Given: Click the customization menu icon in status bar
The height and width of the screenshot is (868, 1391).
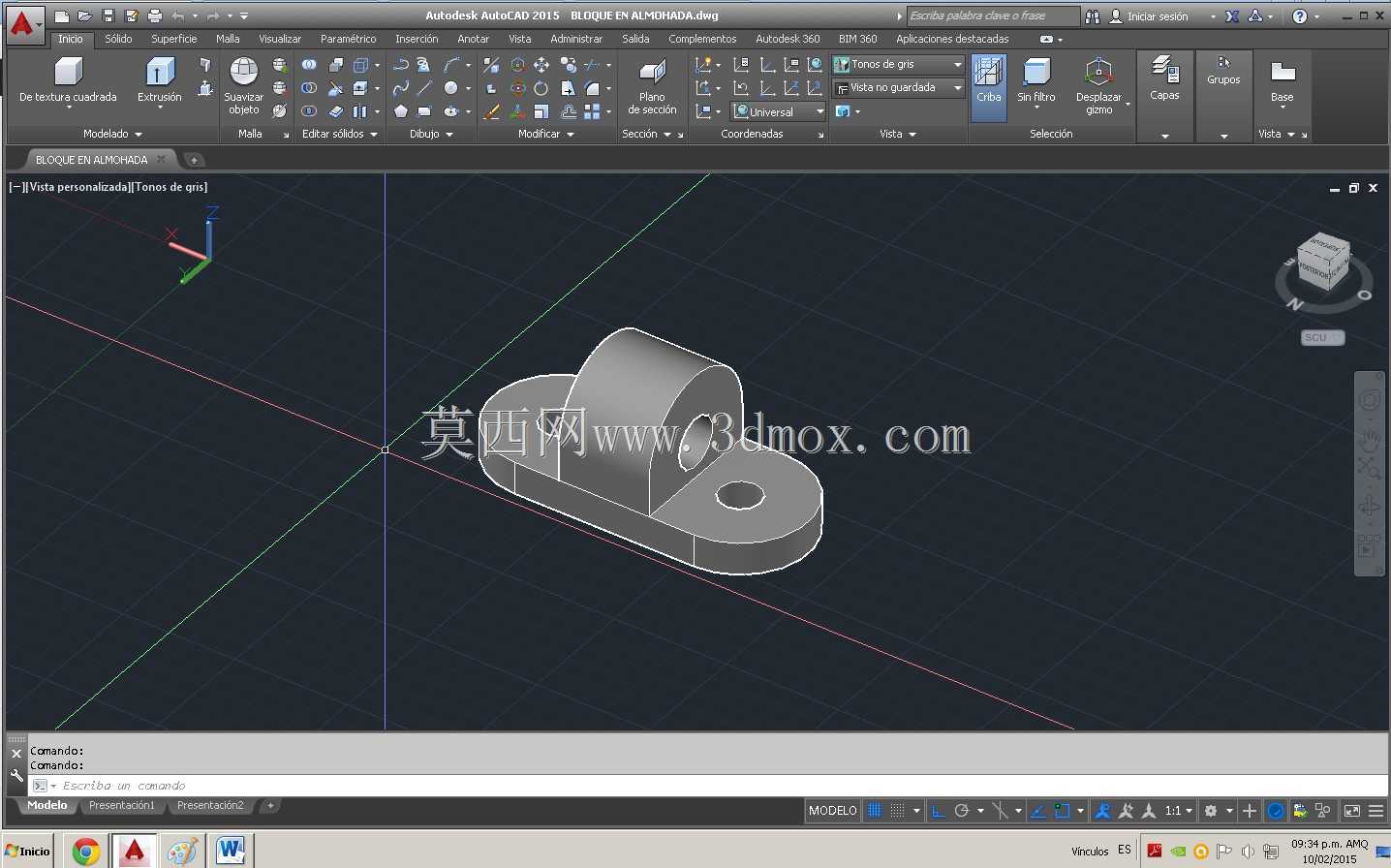Looking at the screenshot, I should click(1376, 811).
